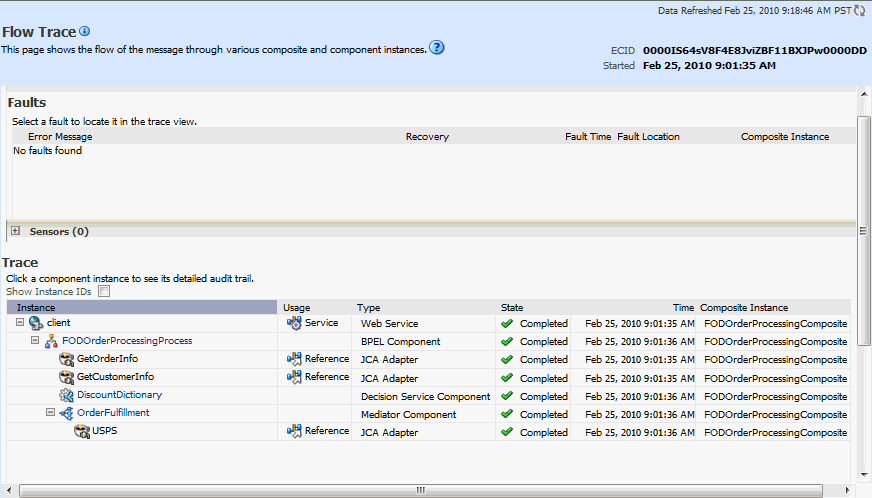
Task: Enable the Show Instance IDs checkbox
Action: (104, 291)
